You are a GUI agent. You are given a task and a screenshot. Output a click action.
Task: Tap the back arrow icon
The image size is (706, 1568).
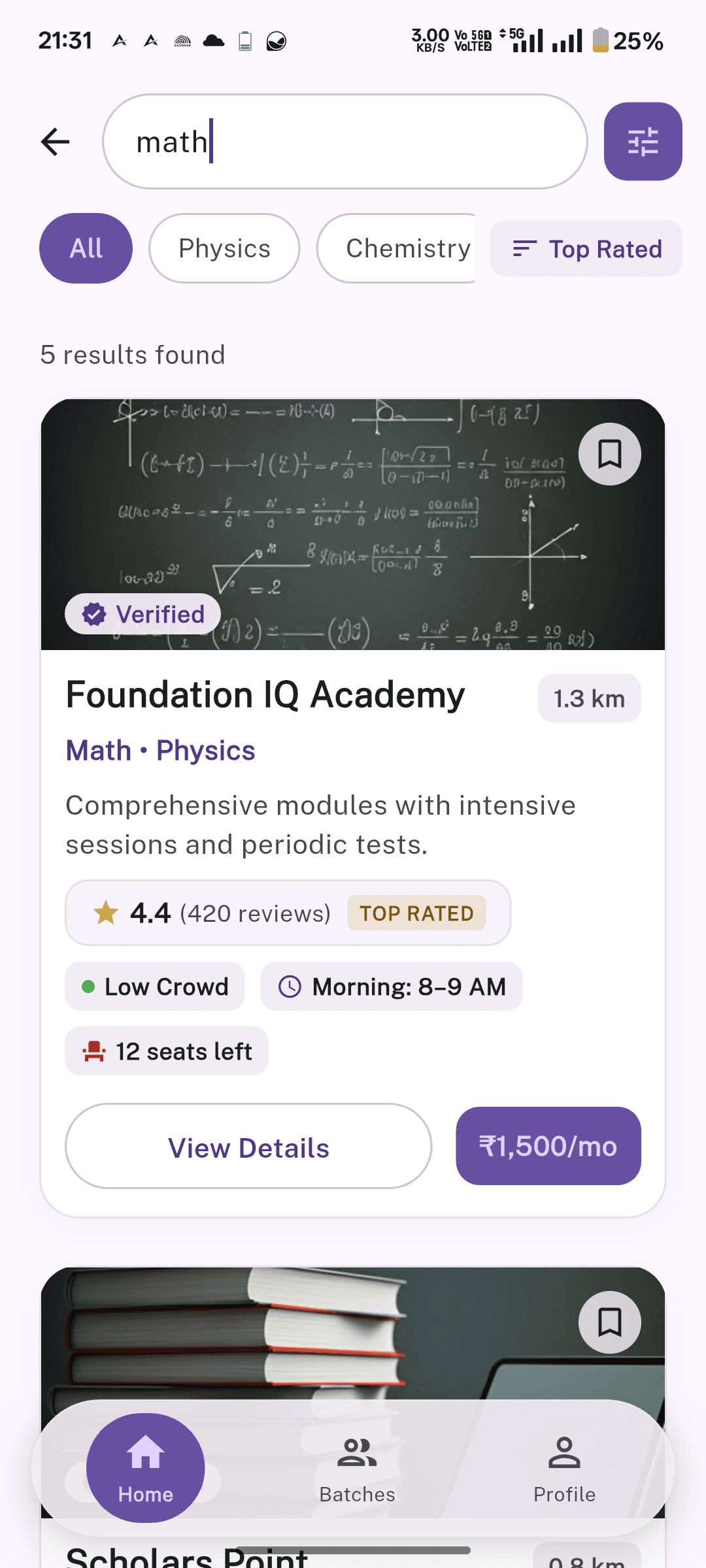55,142
